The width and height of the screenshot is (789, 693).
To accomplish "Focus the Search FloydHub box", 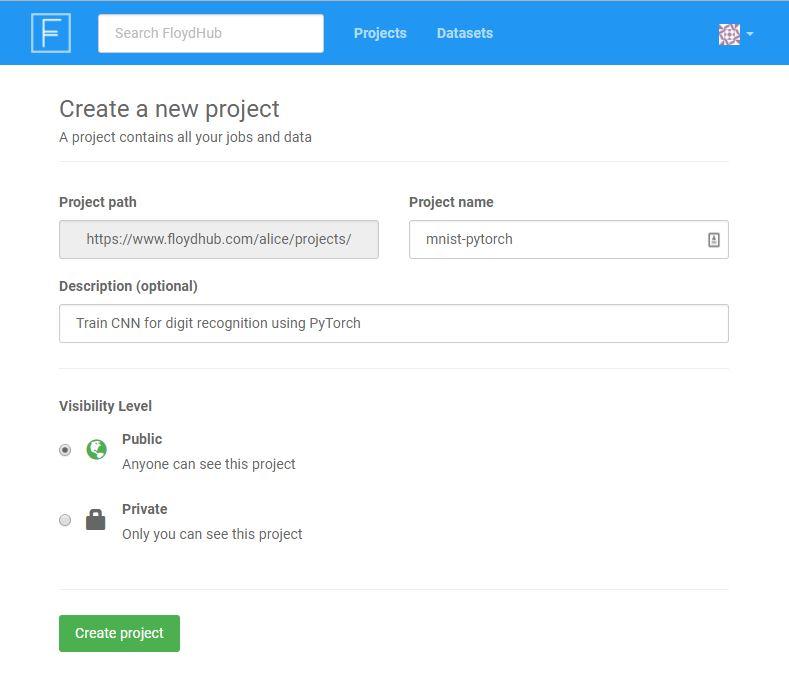I will tap(210, 33).
